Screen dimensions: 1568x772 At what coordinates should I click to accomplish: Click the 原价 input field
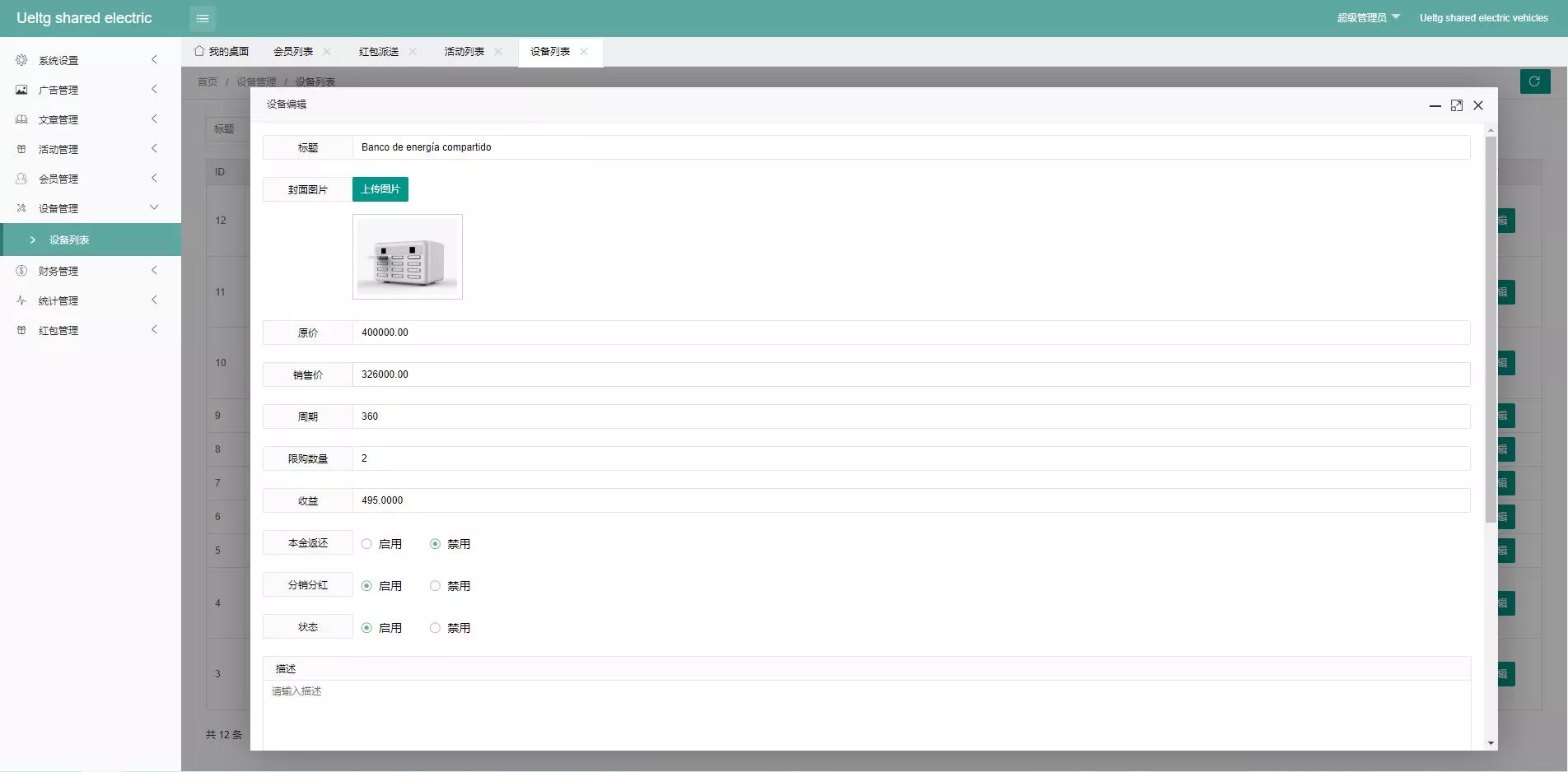click(911, 333)
